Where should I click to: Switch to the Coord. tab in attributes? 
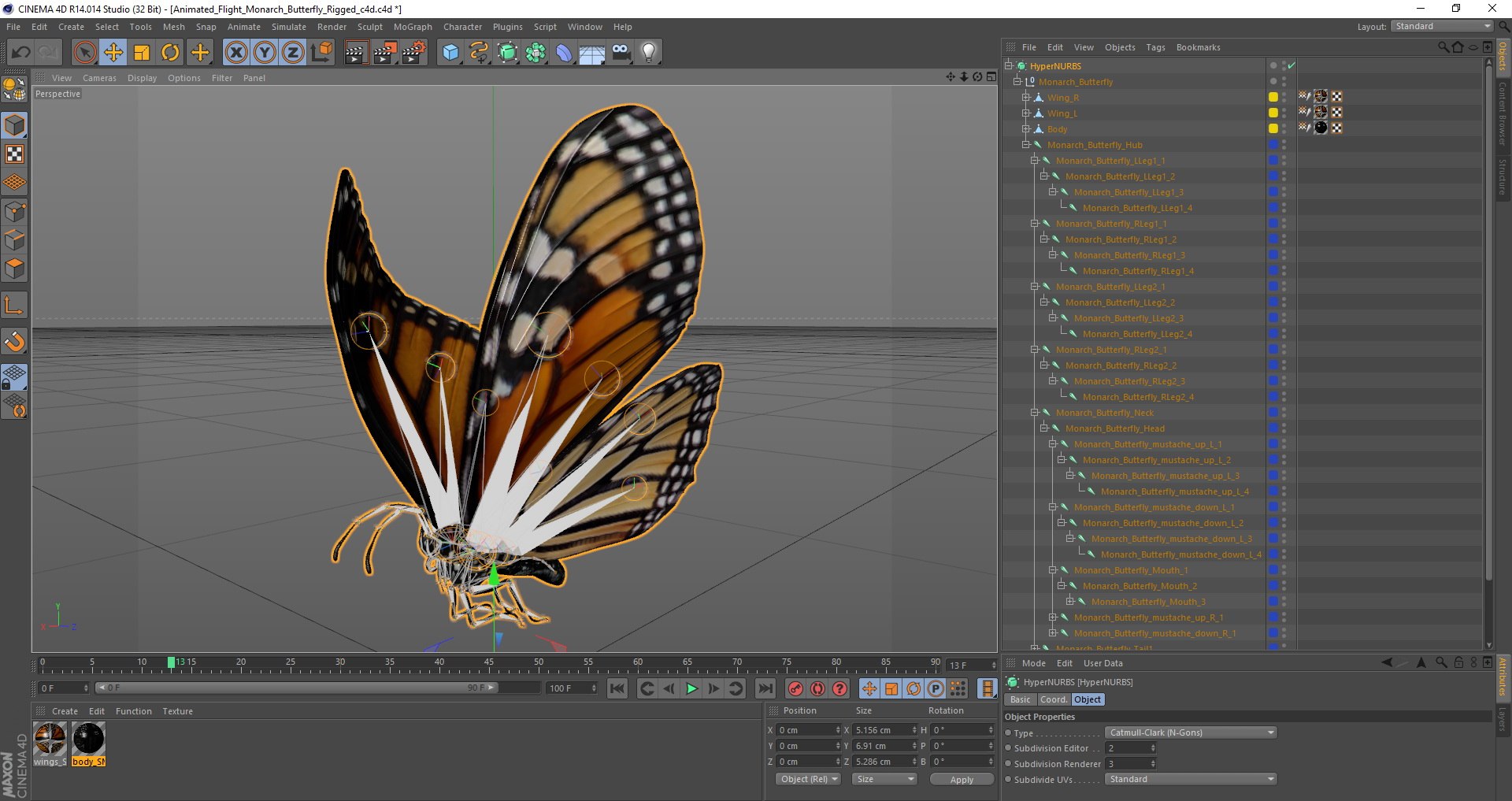(1053, 699)
